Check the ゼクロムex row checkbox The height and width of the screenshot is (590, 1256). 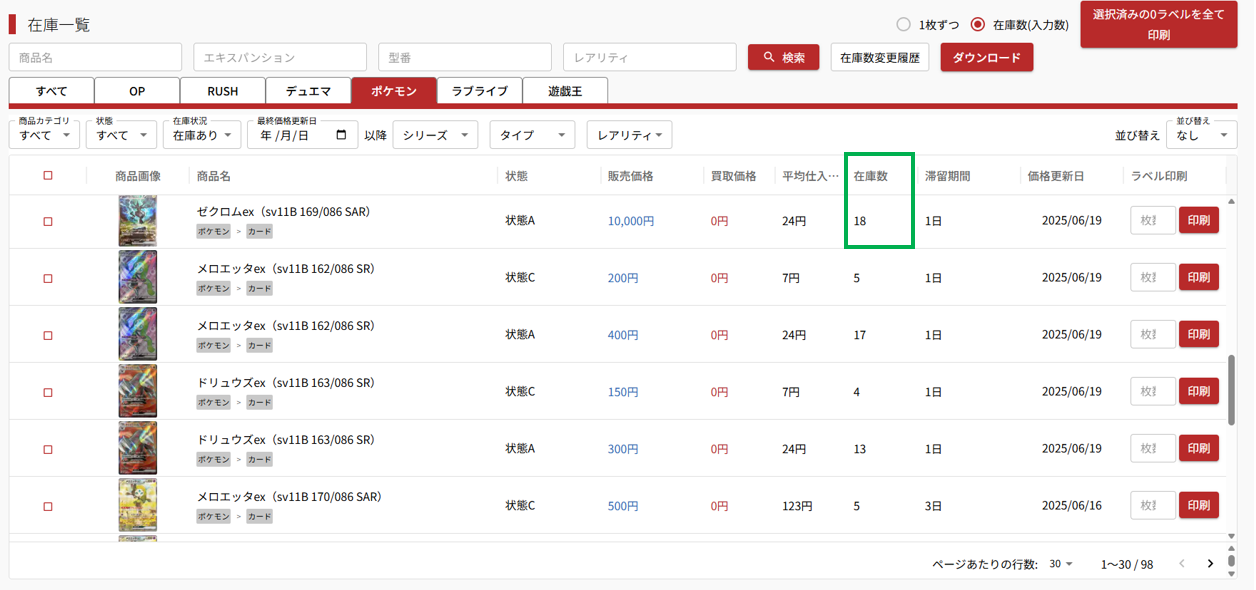[48, 221]
